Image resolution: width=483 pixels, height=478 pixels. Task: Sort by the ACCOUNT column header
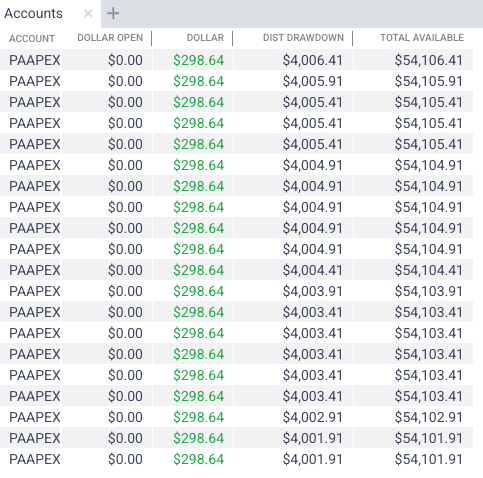pyautogui.click(x=32, y=38)
